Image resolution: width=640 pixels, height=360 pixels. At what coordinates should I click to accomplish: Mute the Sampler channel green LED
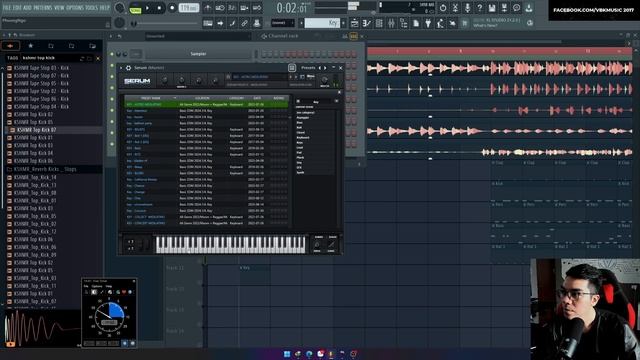tap(112, 54)
